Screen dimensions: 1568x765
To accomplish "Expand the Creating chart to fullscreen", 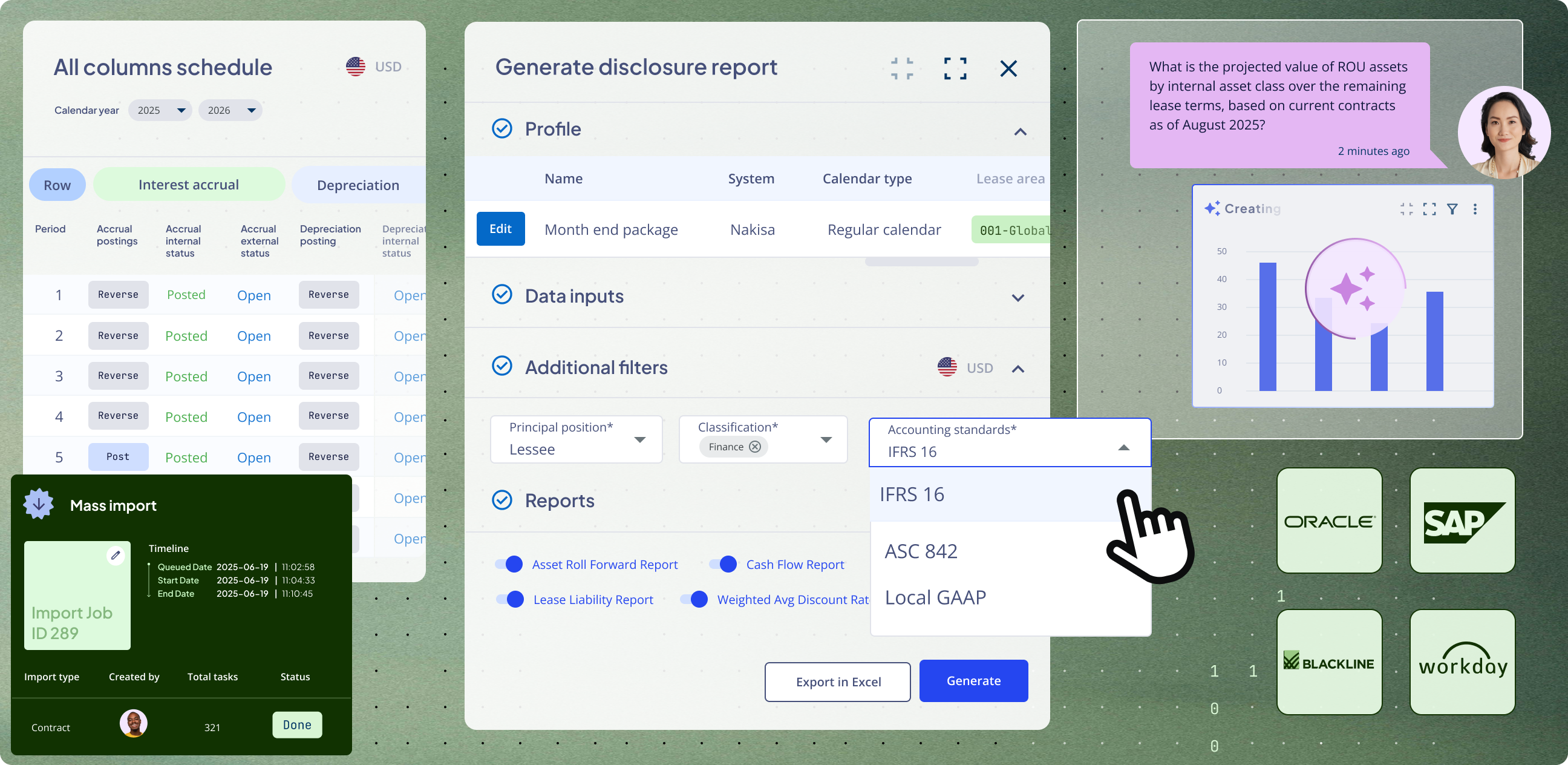I will 1431,208.
